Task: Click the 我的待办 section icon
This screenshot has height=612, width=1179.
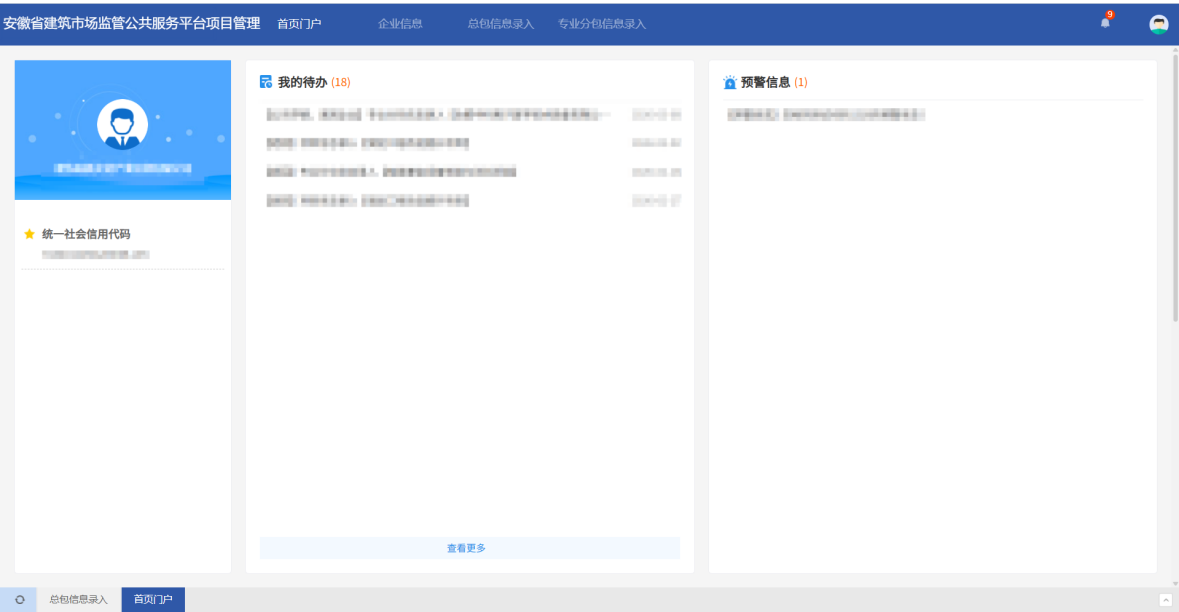Action: pos(266,82)
